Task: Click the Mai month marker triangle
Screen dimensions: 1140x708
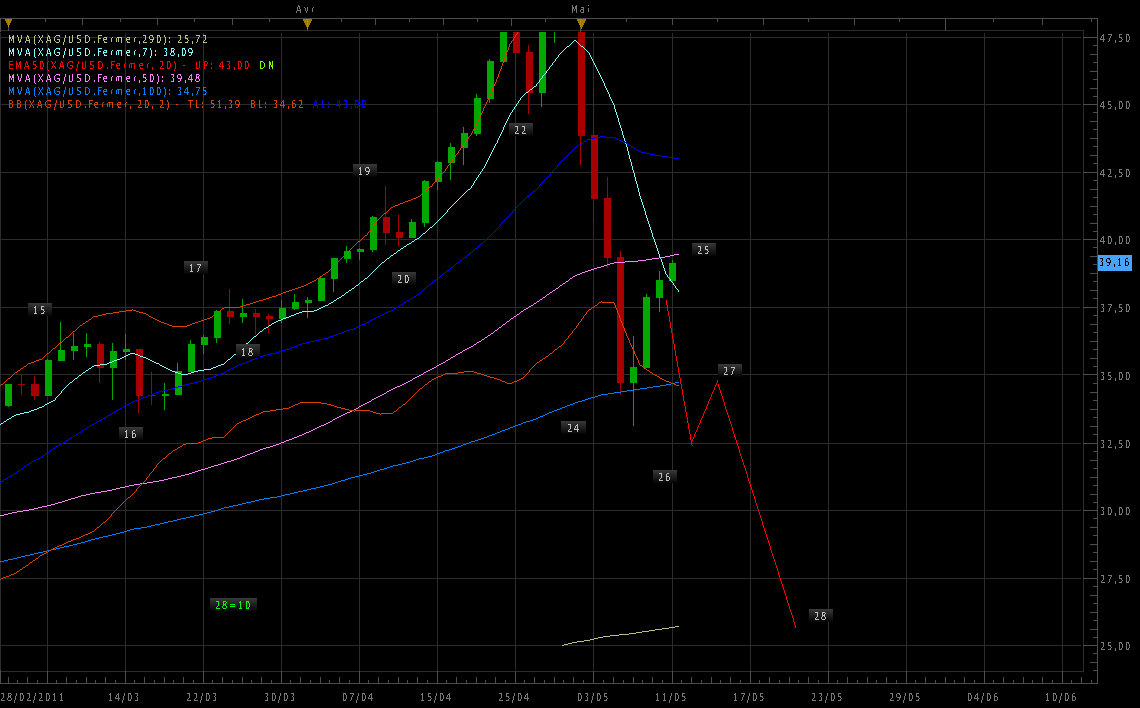Action: click(x=581, y=22)
